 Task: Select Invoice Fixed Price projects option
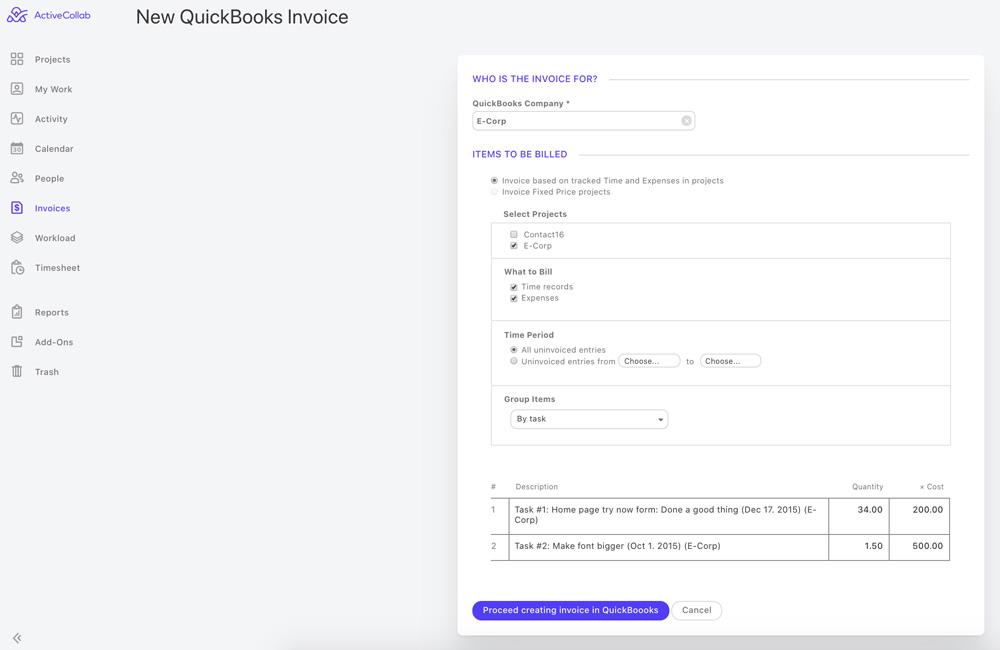click(x=494, y=191)
